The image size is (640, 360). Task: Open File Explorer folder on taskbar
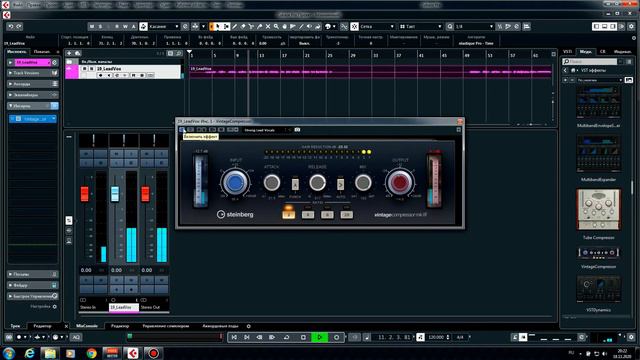click(x=50, y=353)
